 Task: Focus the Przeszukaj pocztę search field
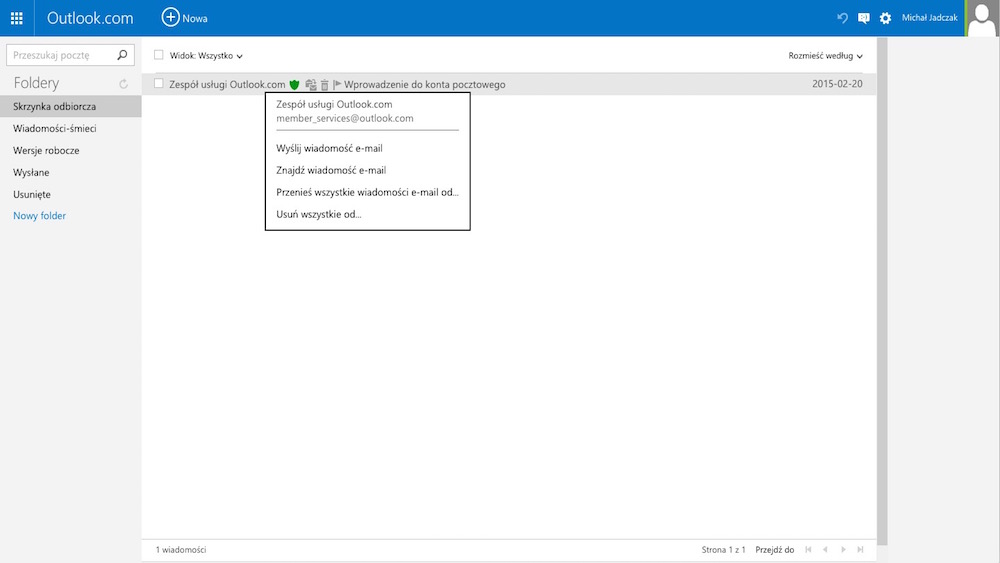pos(62,55)
